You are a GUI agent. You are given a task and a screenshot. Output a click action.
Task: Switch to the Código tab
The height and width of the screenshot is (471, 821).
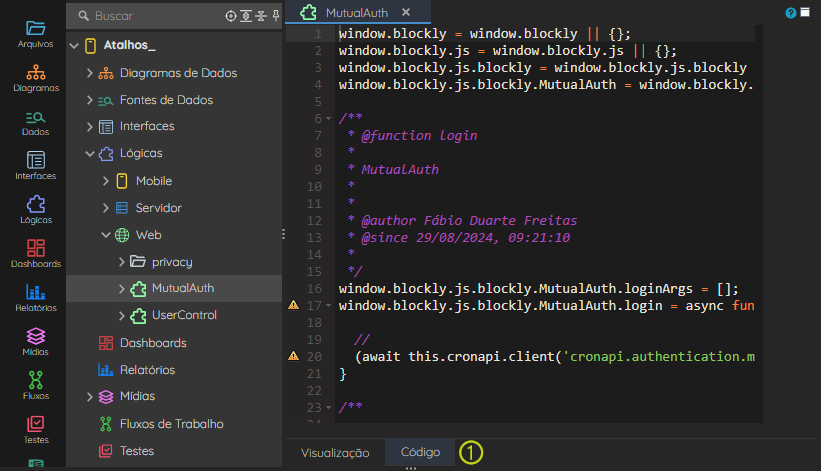(x=420, y=452)
